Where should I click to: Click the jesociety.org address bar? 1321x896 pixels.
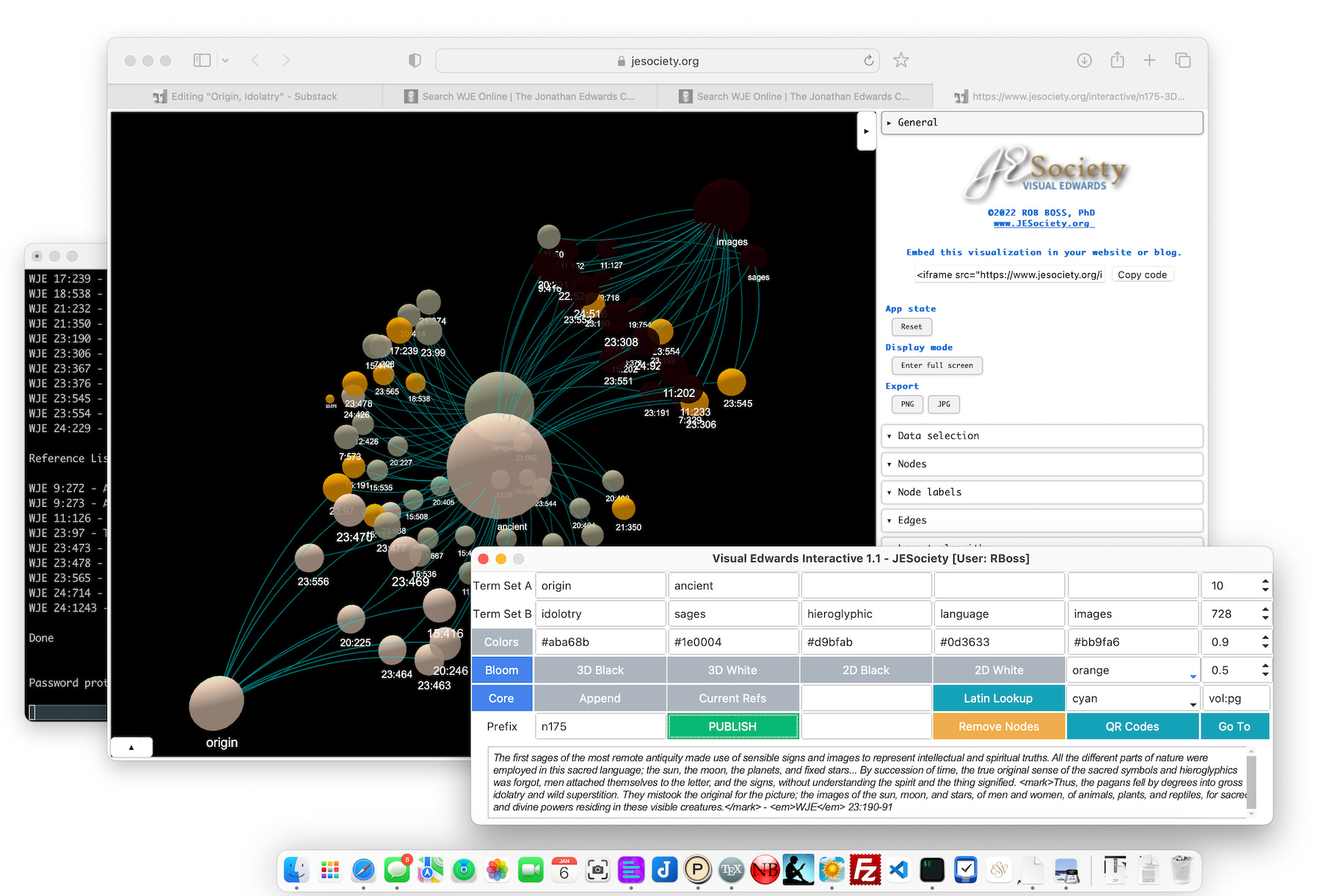point(658,61)
